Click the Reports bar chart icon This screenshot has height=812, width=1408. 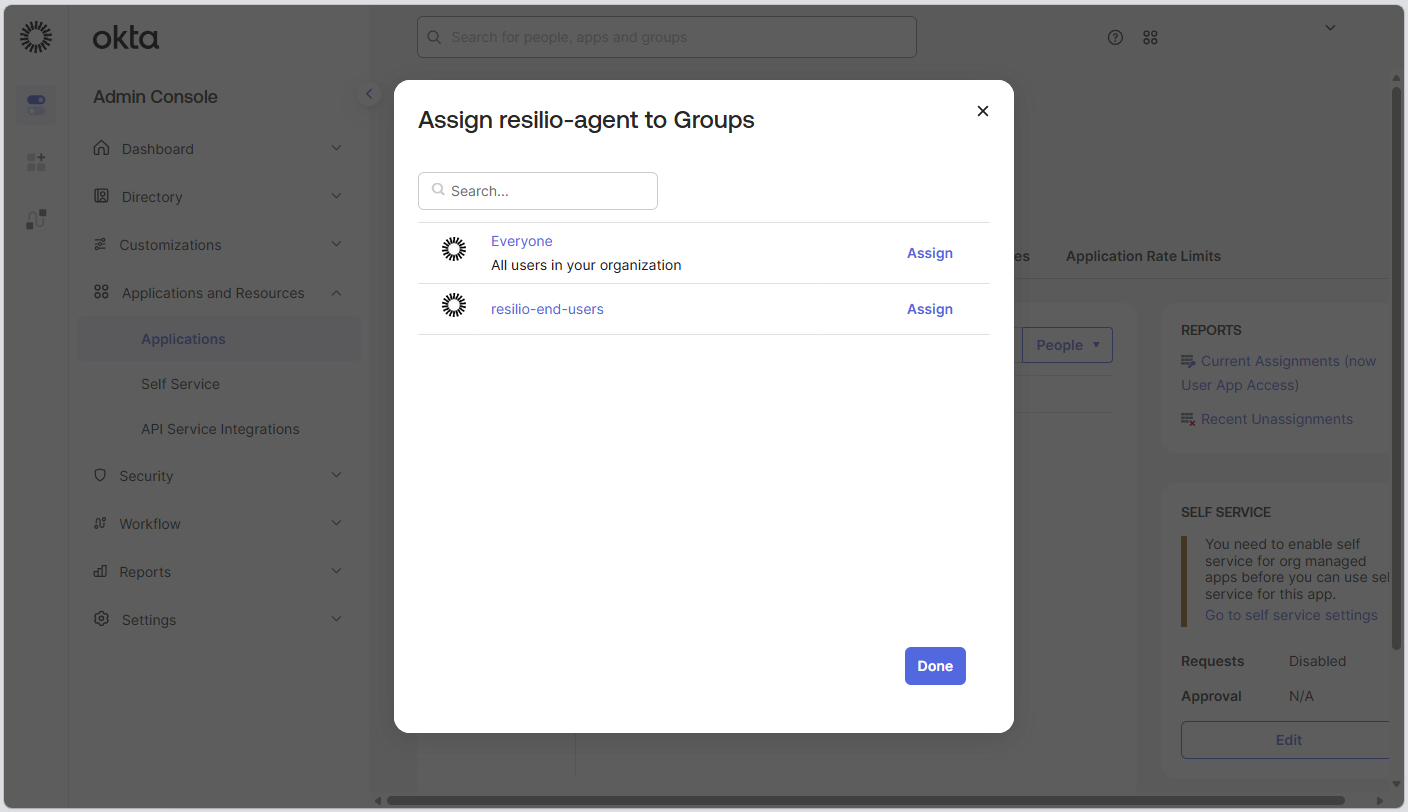[x=100, y=571]
